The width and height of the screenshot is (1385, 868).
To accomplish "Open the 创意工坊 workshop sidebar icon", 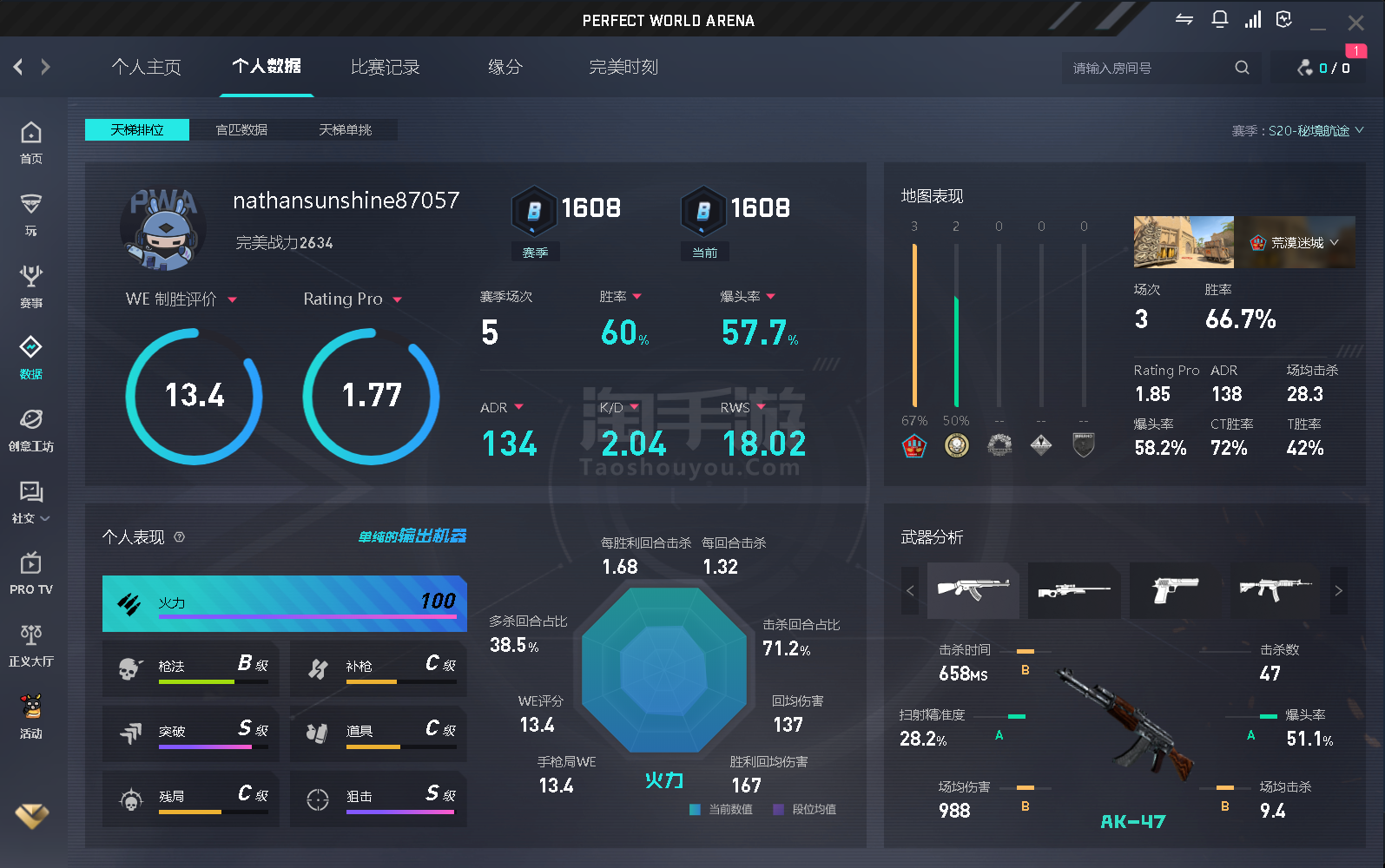I will 31,430.
